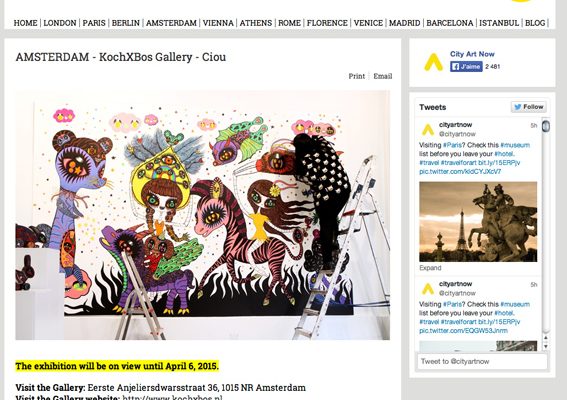Open the pic.twitter.com/EQGW53Jnrm link
Image resolution: width=567 pixels, height=400 pixels.
point(463,331)
